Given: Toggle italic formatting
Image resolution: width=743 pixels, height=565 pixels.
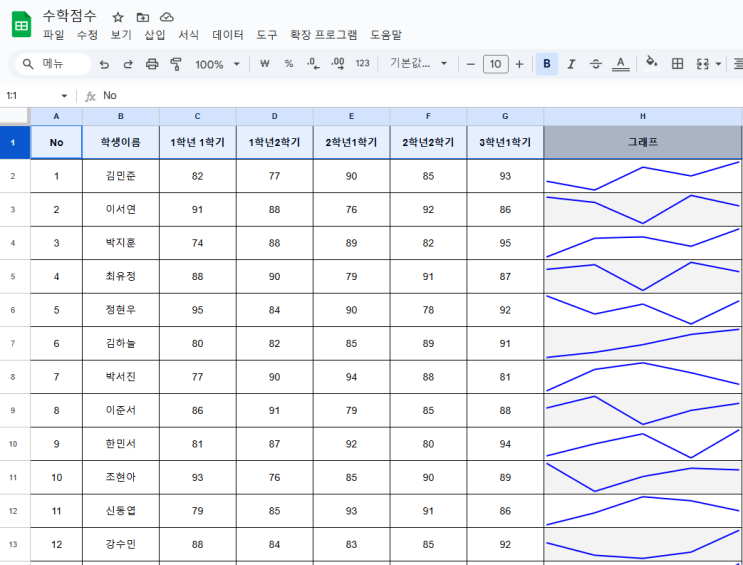Looking at the screenshot, I should tap(571, 64).
